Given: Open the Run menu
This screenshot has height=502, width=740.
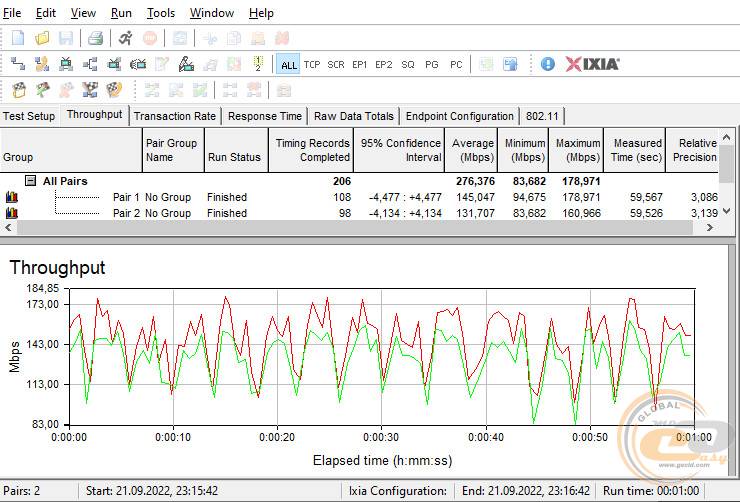Looking at the screenshot, I should [x=121, y=13].
